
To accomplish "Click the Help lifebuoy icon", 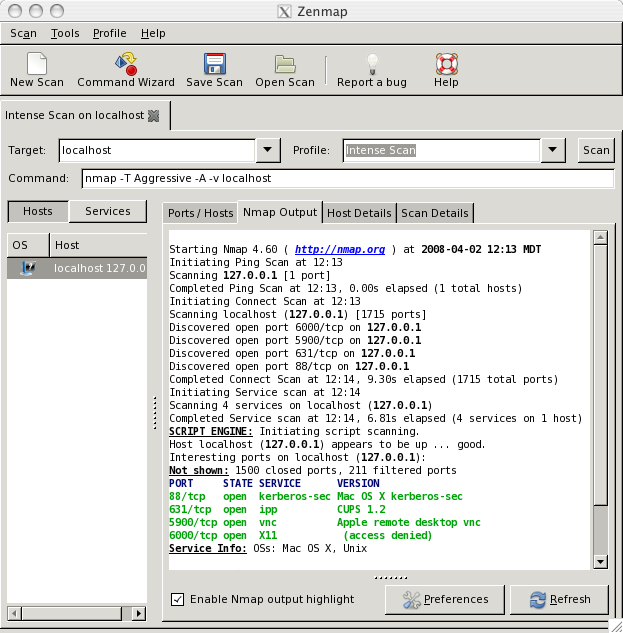I will click(447, 64).
